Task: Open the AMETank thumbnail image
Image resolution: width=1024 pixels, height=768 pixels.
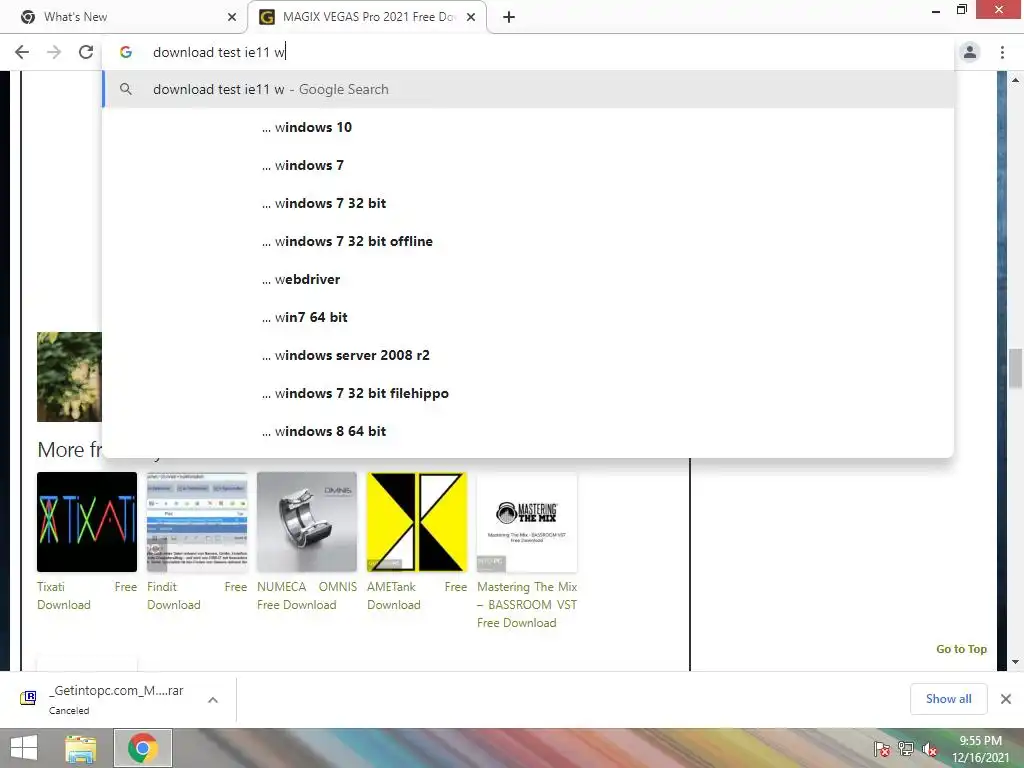Action: click(417, 522)
